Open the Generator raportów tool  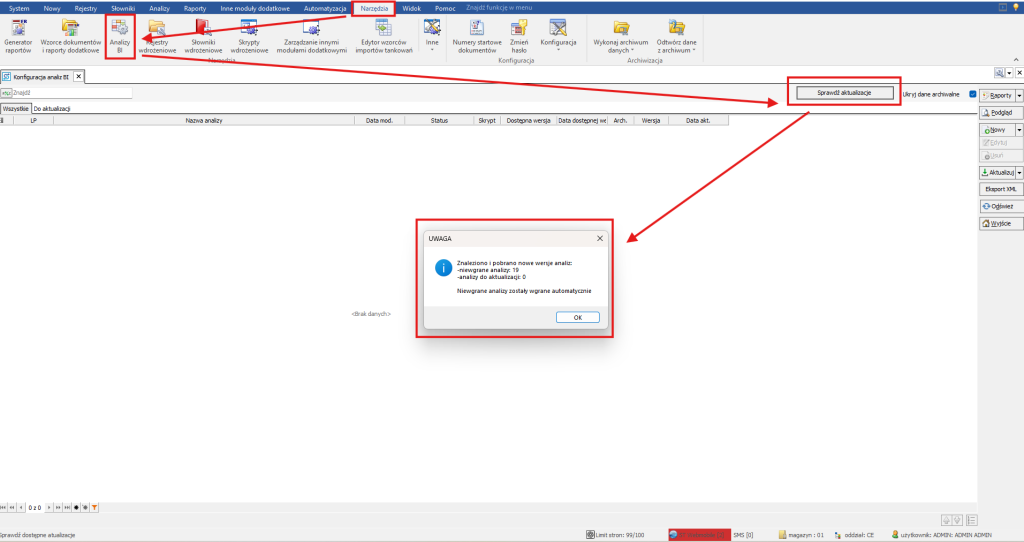[x=18, y=37]
